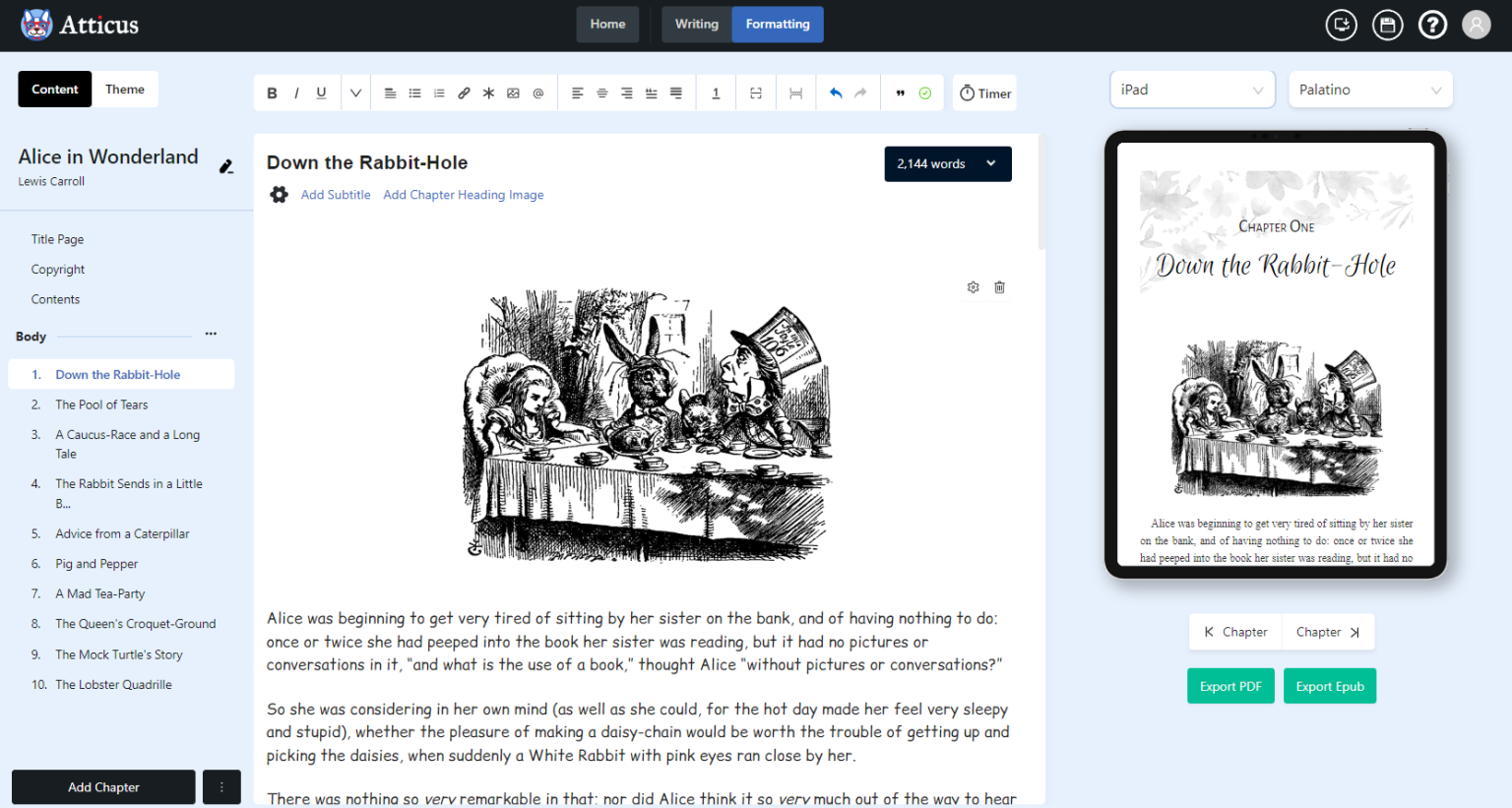Open the iPad device preview dropdown
This screenshot has height=808, width=1512.
pos(1191,90)
